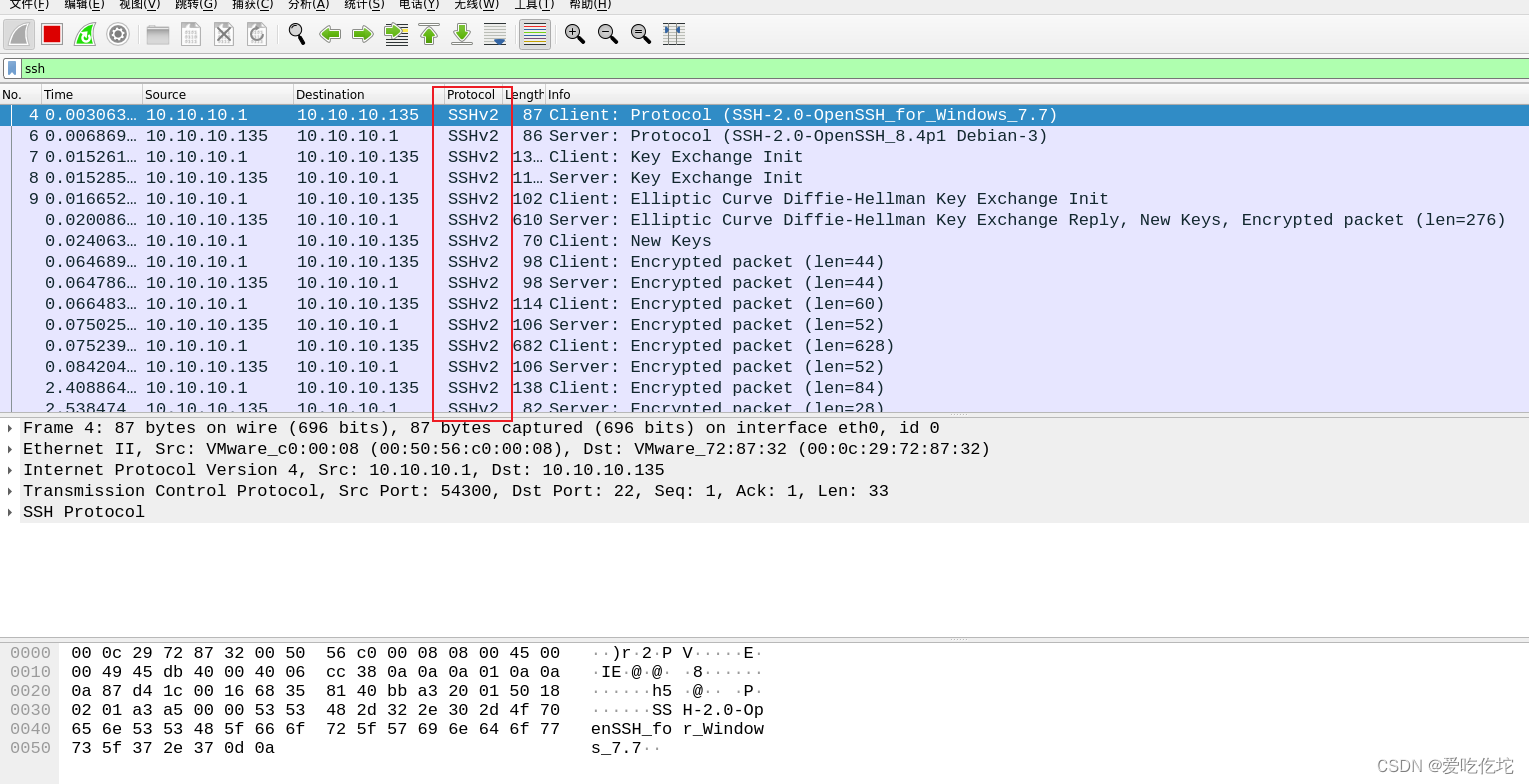The height and width of the screenshot is (784, 1529).
Task: Restart the current capture with green fin icon
Action: tap(85, 34)
